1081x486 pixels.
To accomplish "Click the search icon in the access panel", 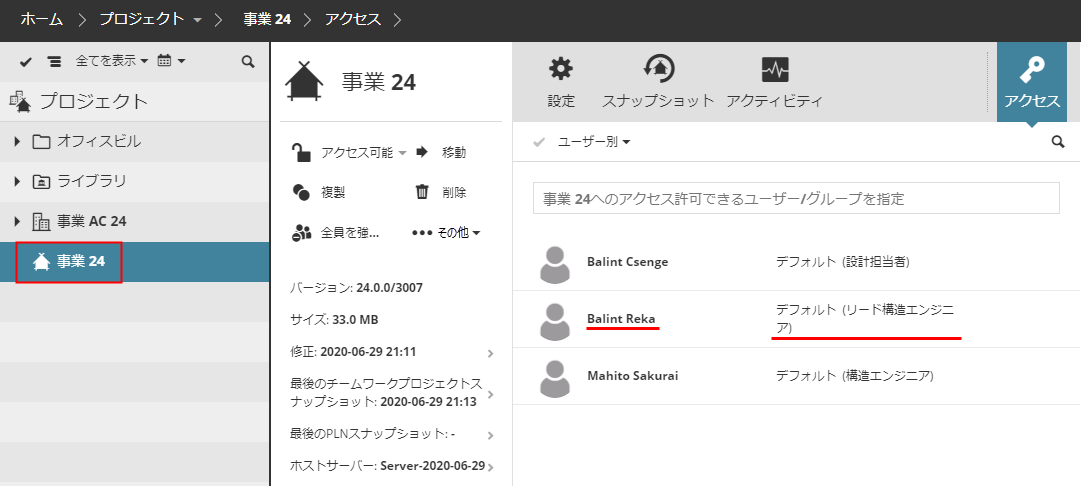I will tap(1058, 142).
